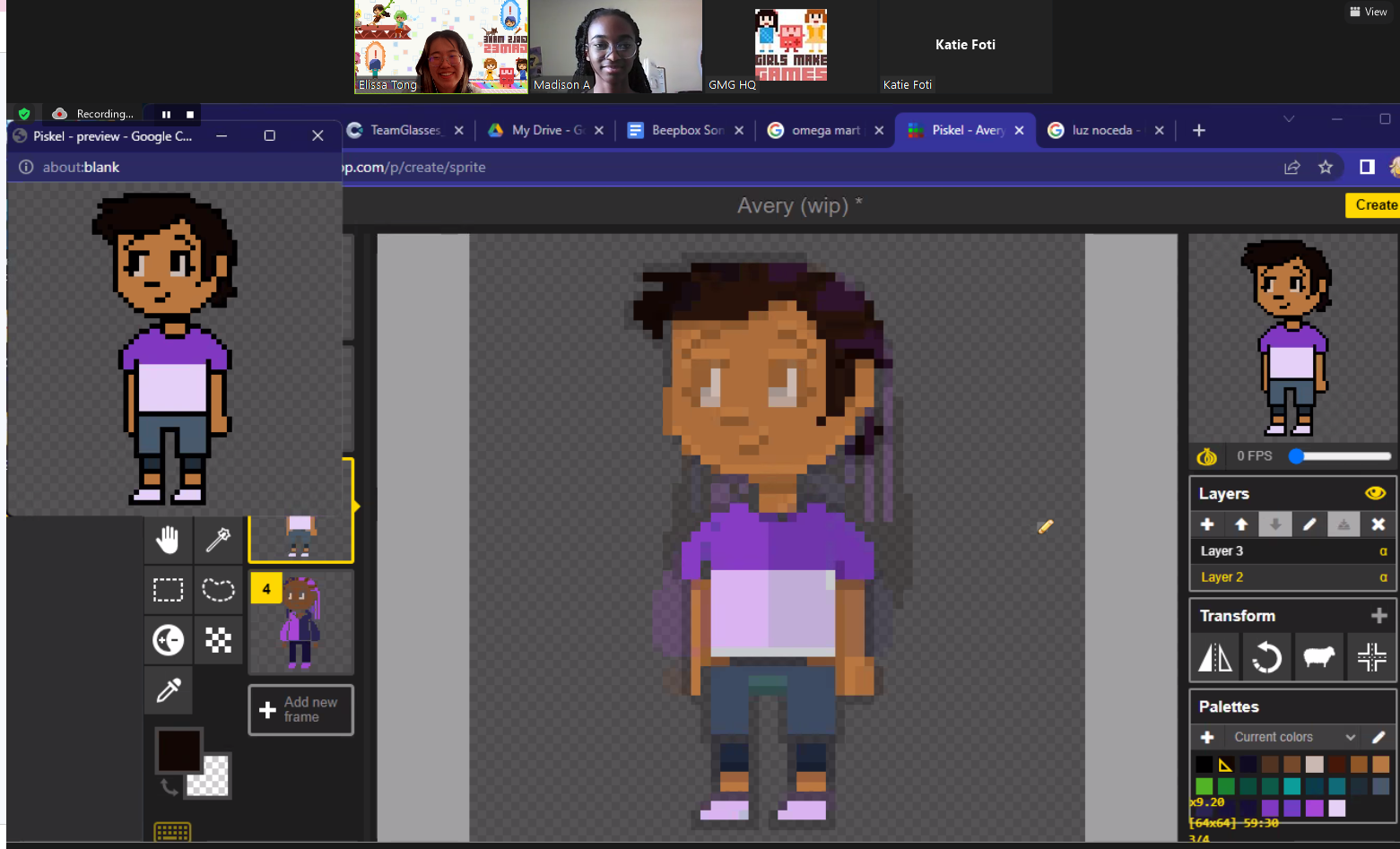Select the Move (hand) tool

(x=168, y=540)
